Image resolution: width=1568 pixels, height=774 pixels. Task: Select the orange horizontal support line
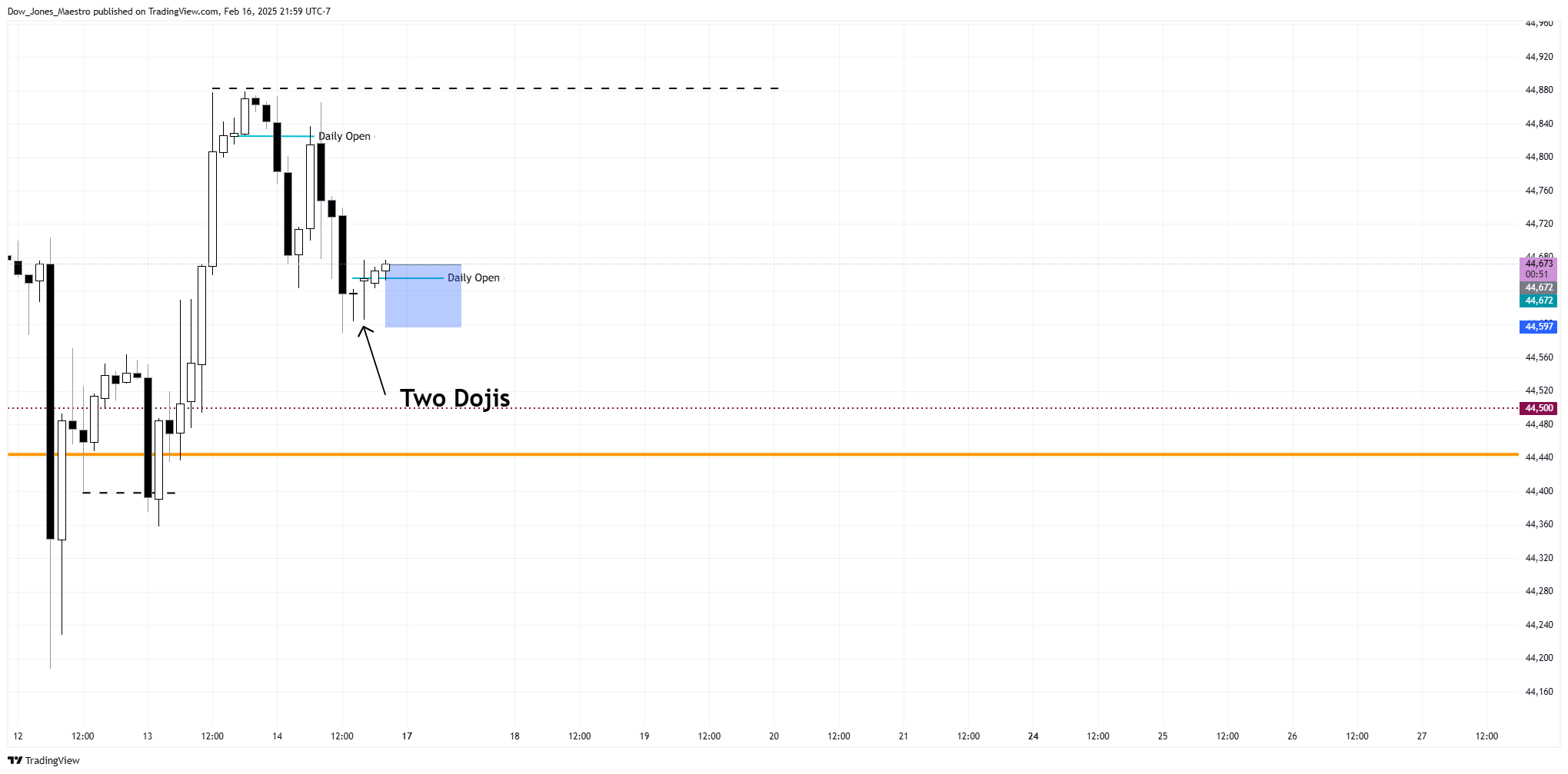click(x=763, y=455)
